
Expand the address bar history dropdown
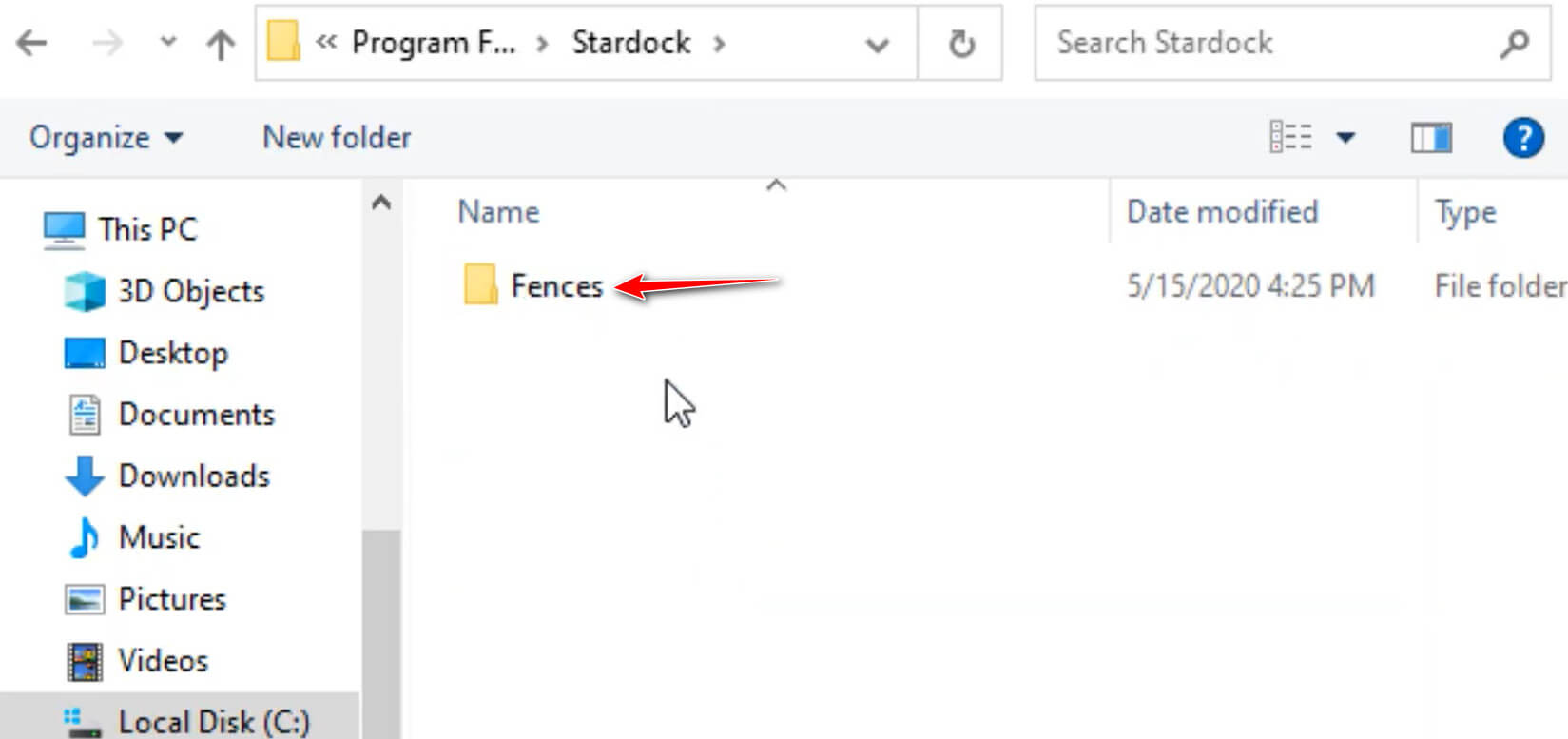[x=877, y=44]
